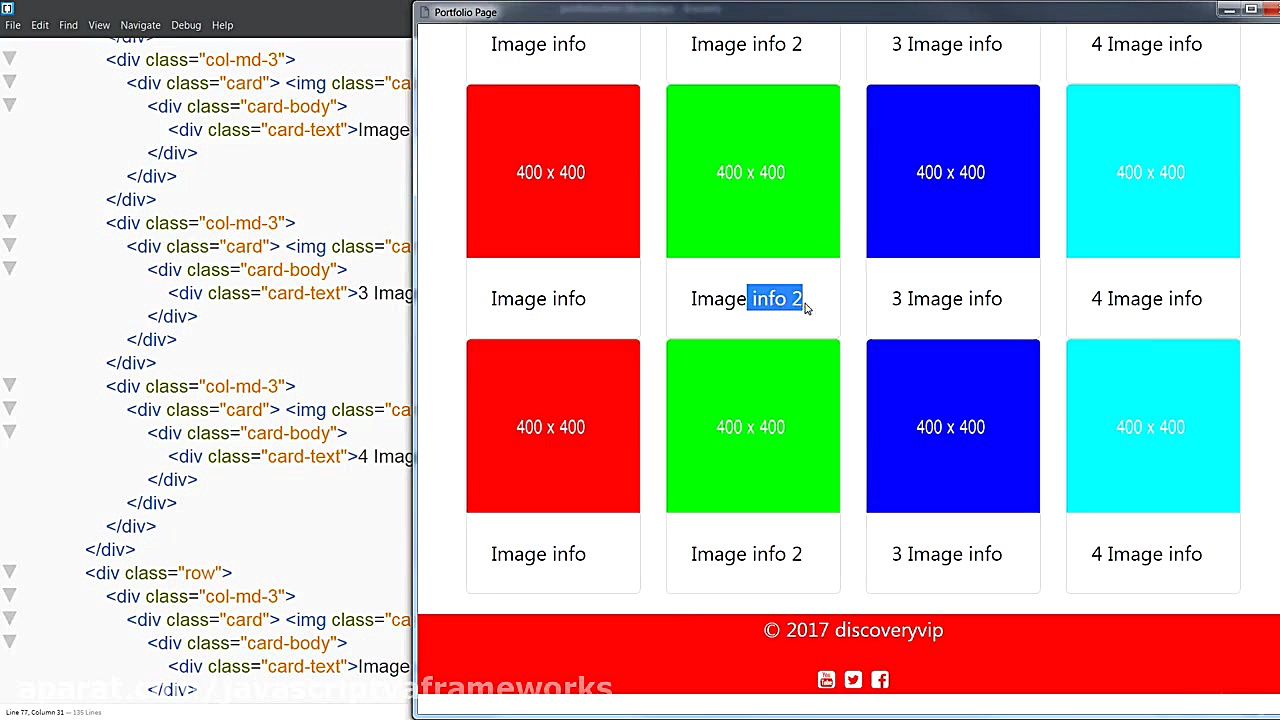Viewport: 1280px width, 720px height.
Task: Select the red 400 x 400 placeholder image
Action: coord(553,171)
